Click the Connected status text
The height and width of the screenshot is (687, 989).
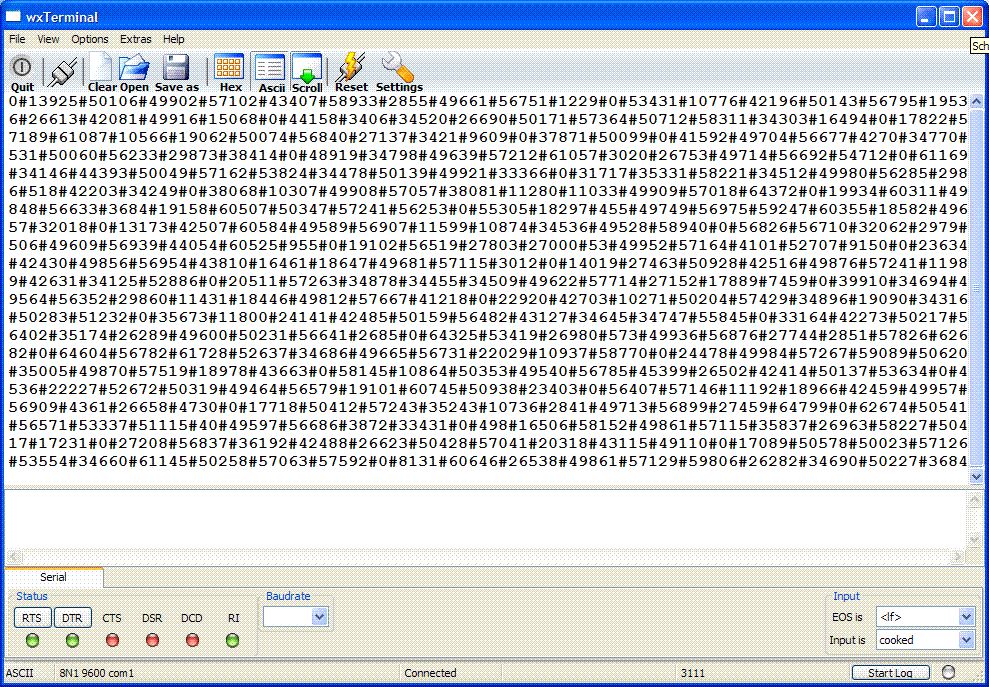click(430, 673)
